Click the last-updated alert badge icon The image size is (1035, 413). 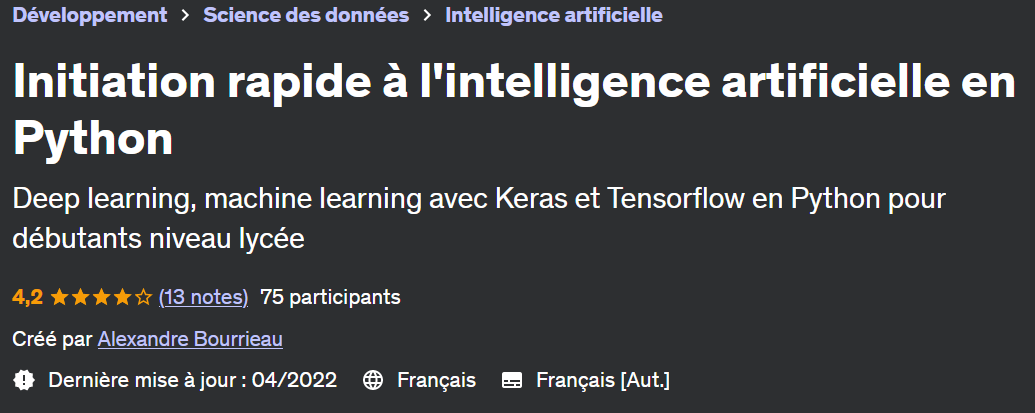24,380
